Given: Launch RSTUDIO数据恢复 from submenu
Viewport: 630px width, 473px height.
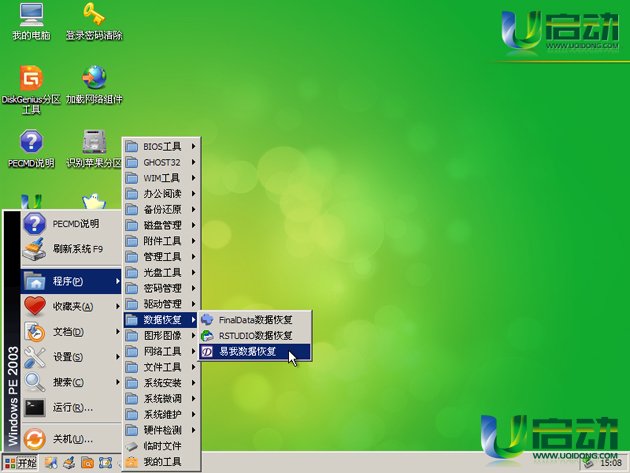Looking at the screenshot, I should click(x=255, y=336).
